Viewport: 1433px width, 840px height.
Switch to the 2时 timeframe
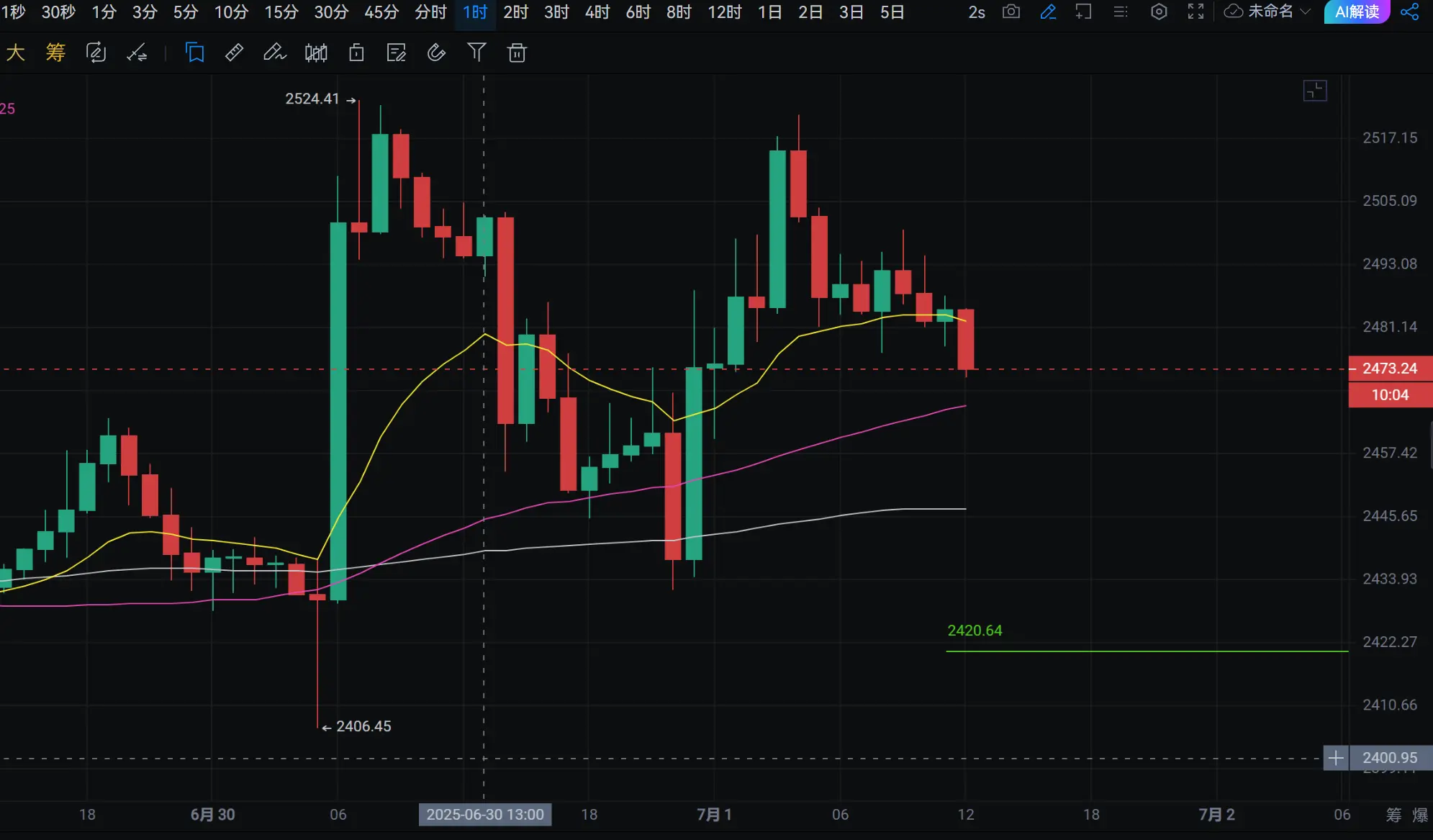516,12
